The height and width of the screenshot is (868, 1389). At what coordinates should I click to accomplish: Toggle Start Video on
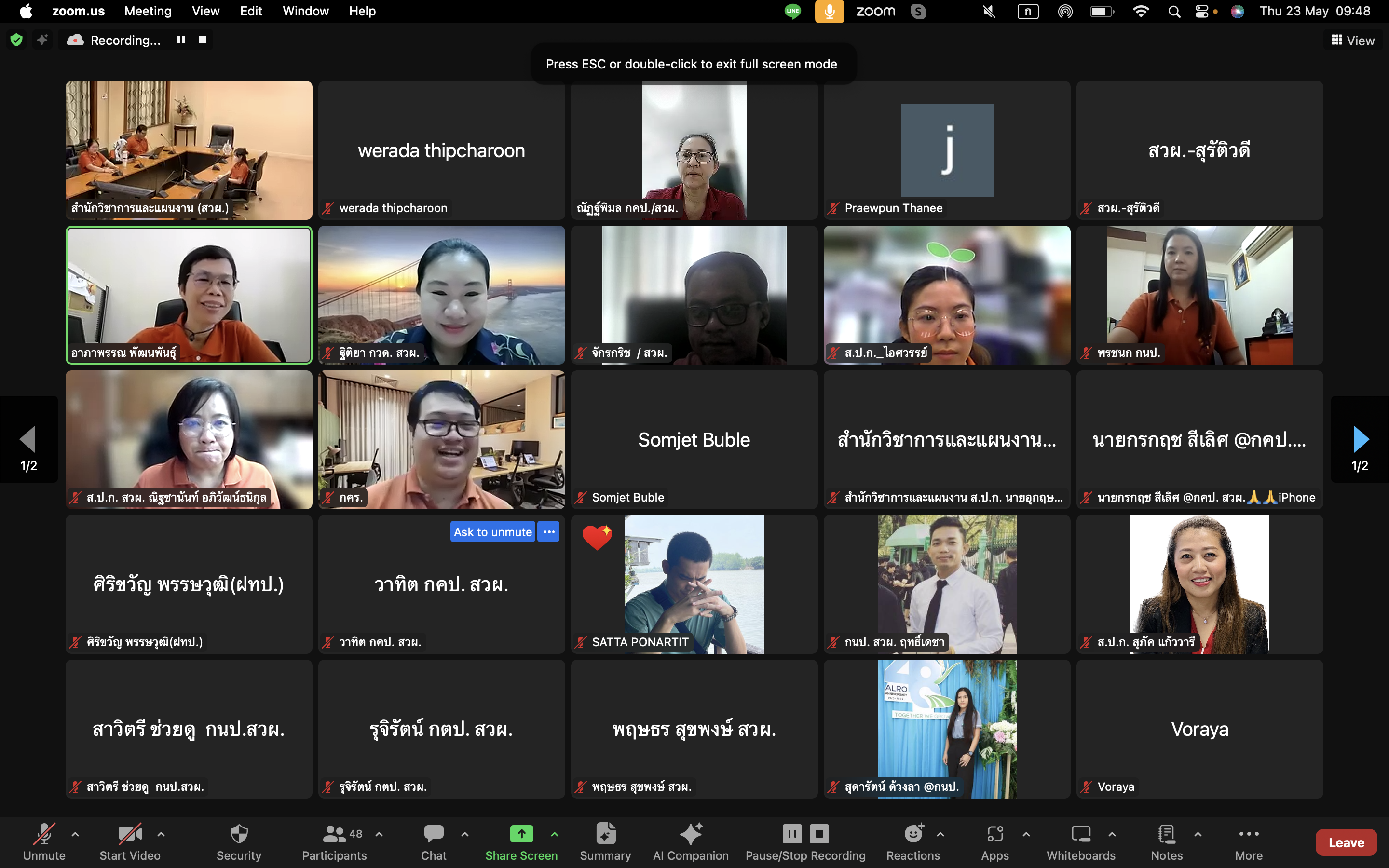130,834
